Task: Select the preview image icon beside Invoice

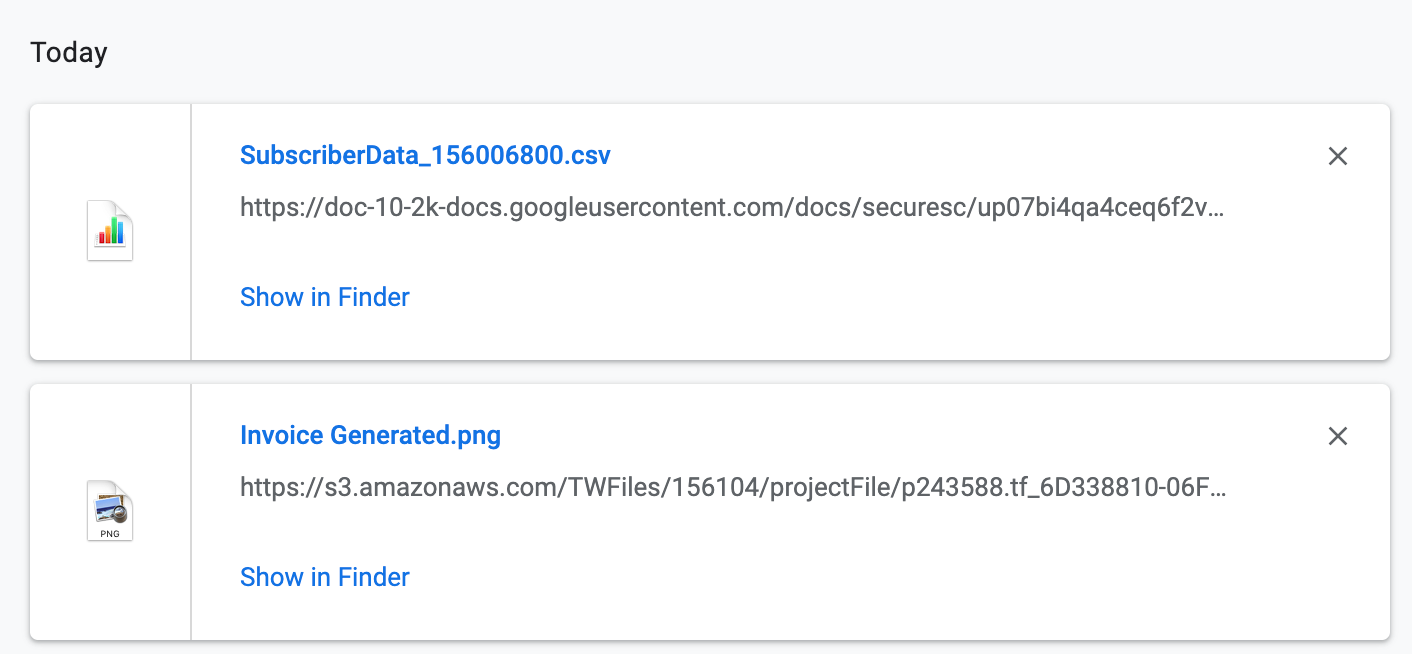Action: point(110,509)
